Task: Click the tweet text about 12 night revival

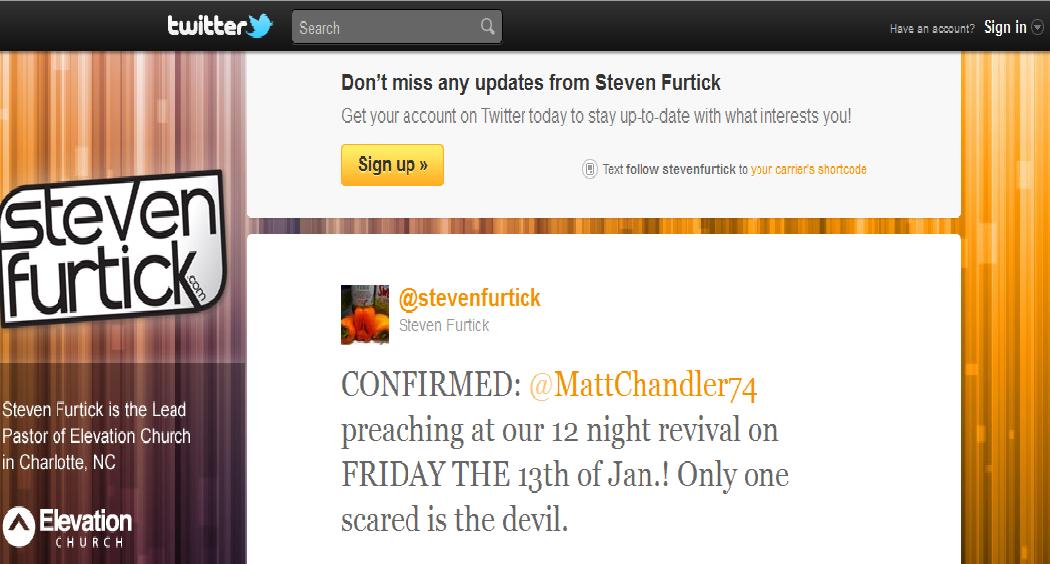Action: point(565,452)
